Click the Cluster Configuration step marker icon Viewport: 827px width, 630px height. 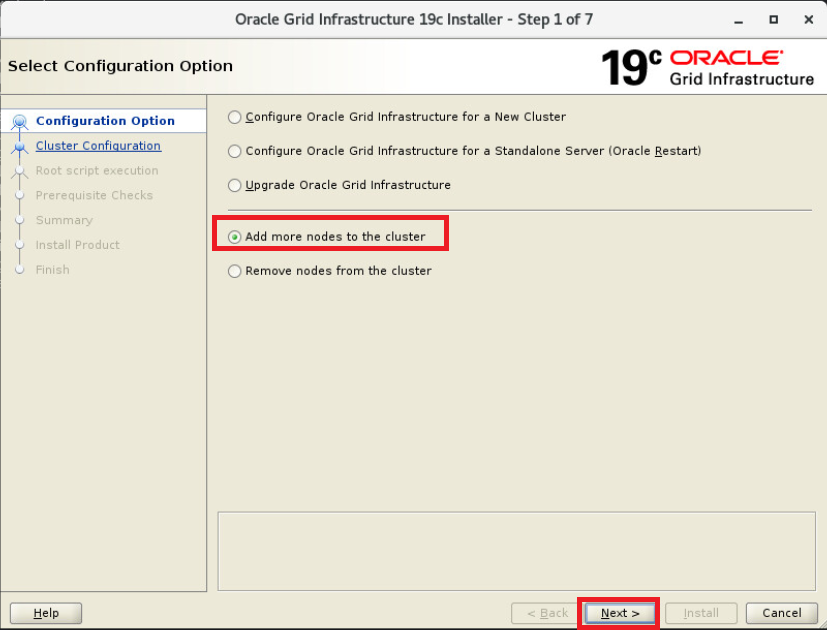(x=20, y=147)
